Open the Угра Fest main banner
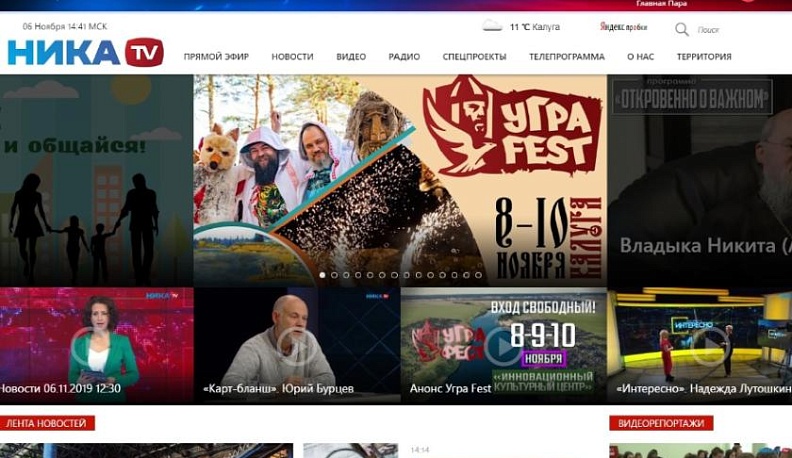Viewport: 792px width, 458px height. 400,180
